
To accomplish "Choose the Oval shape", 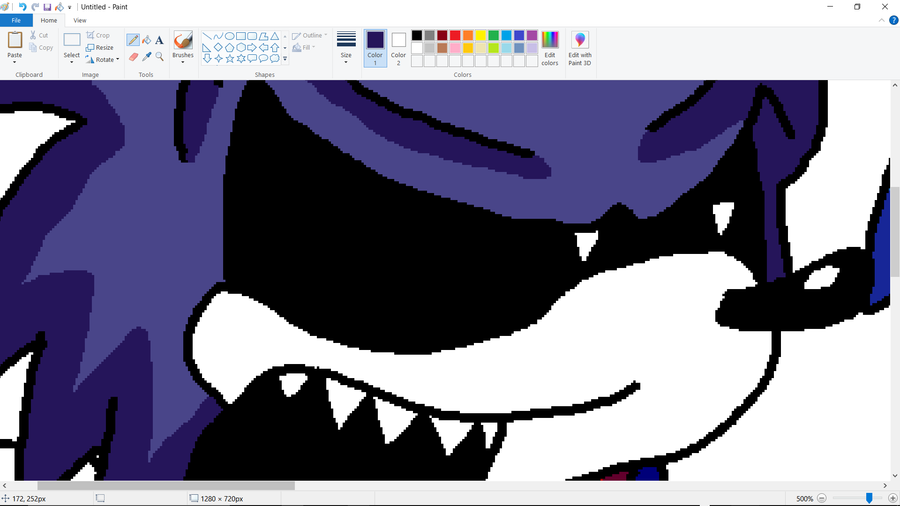I will point(230,36).
